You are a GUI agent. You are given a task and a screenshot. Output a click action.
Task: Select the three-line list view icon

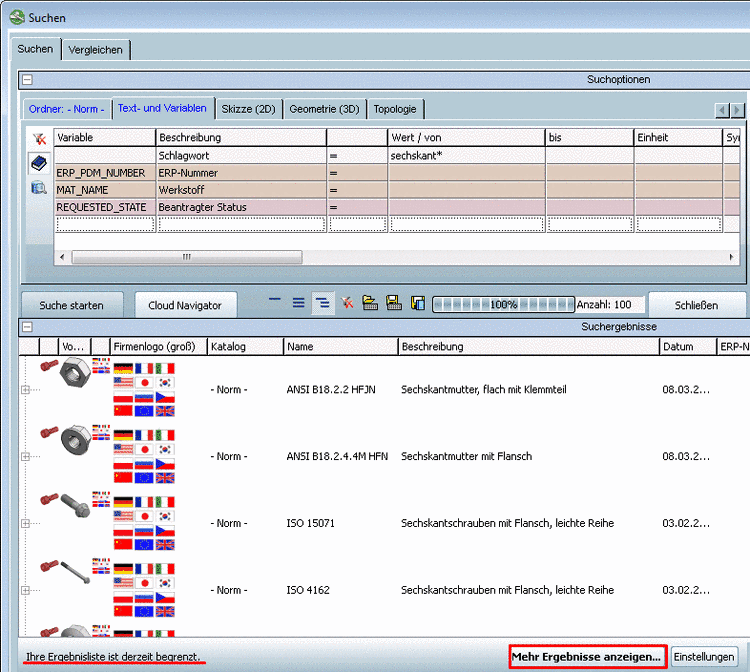pos(298,302)
